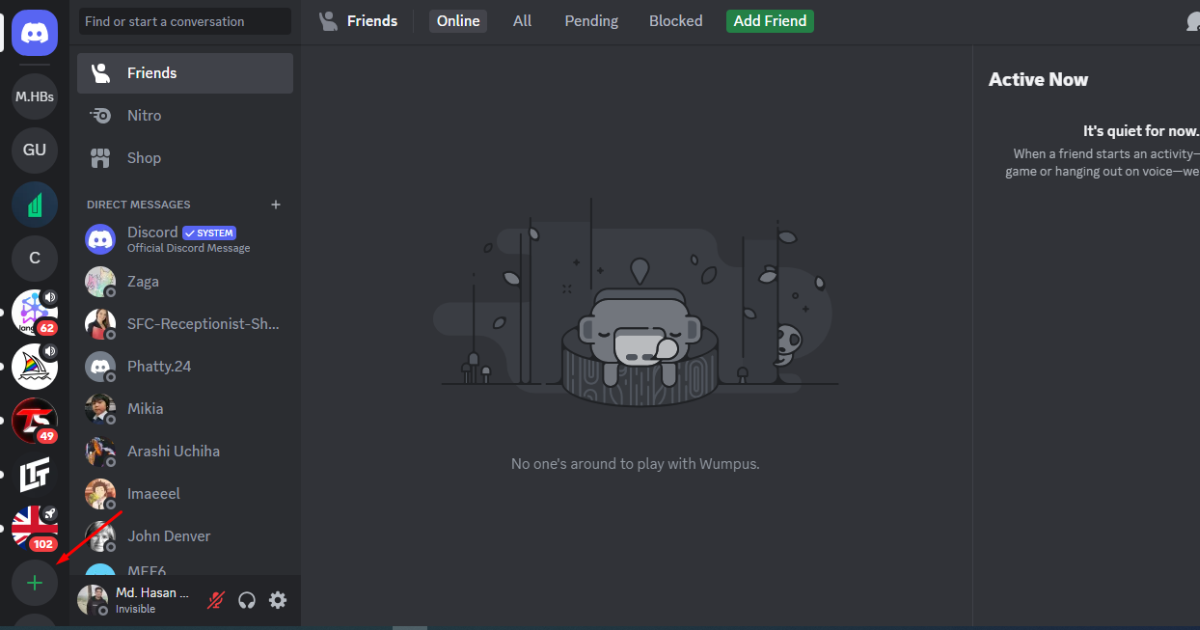Open the green bar-logo server

tap(35, 204)
